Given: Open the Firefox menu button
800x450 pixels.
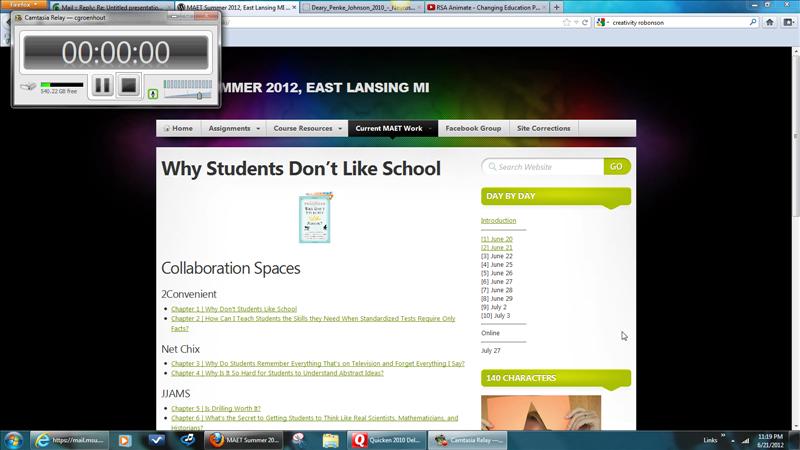Looking at the screenshot, I should click(23, 5).
